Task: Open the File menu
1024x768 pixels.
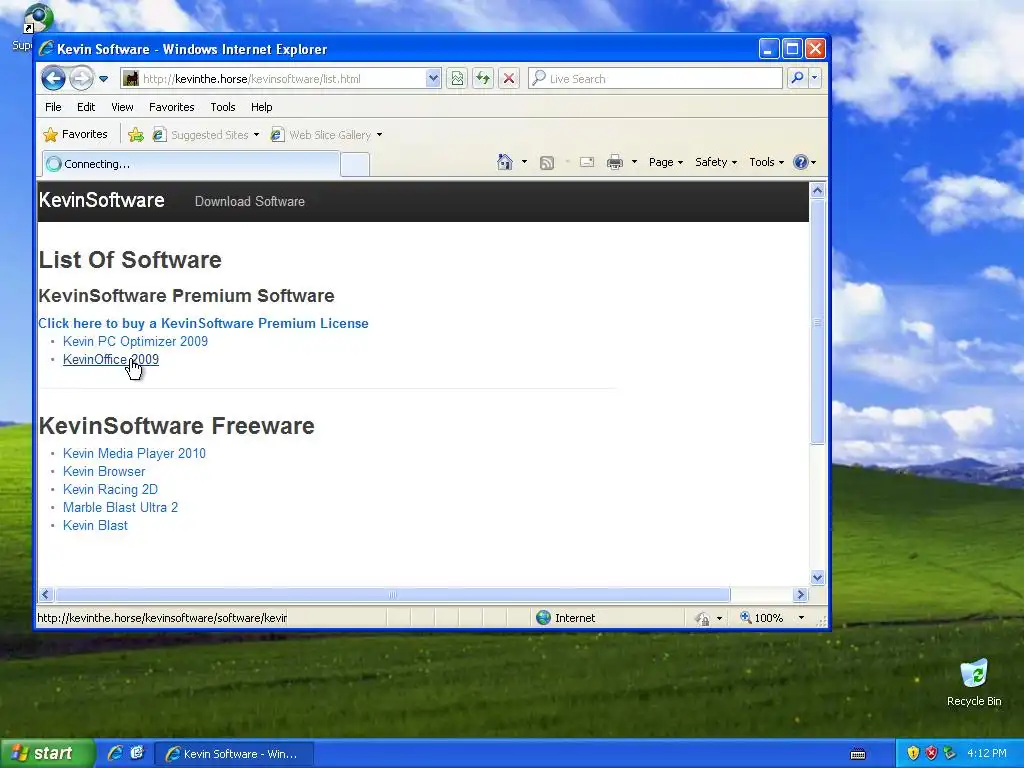Action: (x=53, y=107)
